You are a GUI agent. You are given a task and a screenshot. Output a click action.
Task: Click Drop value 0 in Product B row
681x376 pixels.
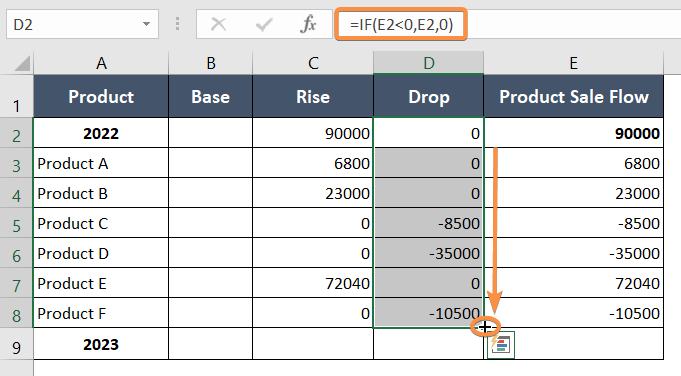429,193
